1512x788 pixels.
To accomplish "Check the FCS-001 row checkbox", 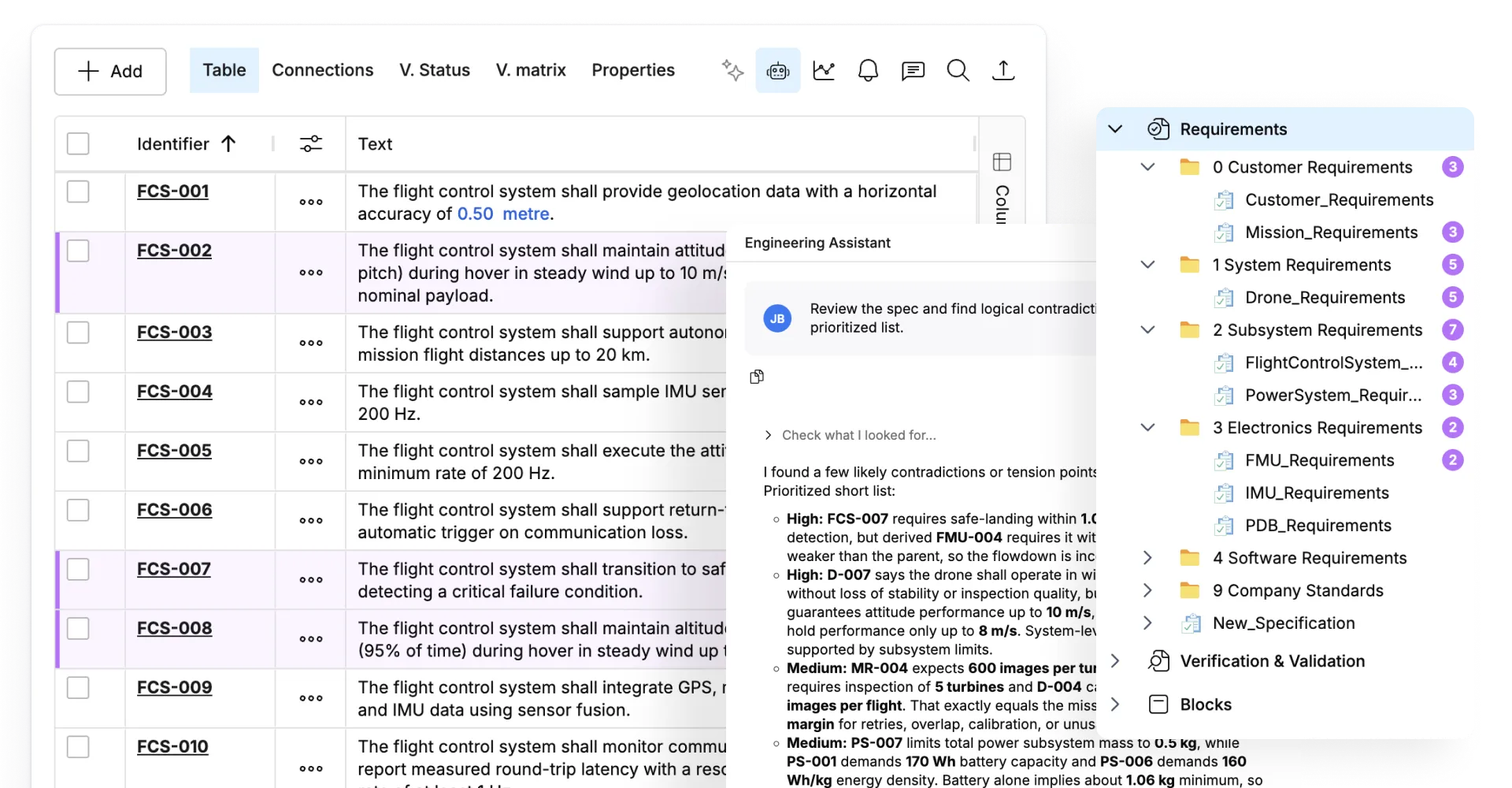I will [x=78, y=191].
